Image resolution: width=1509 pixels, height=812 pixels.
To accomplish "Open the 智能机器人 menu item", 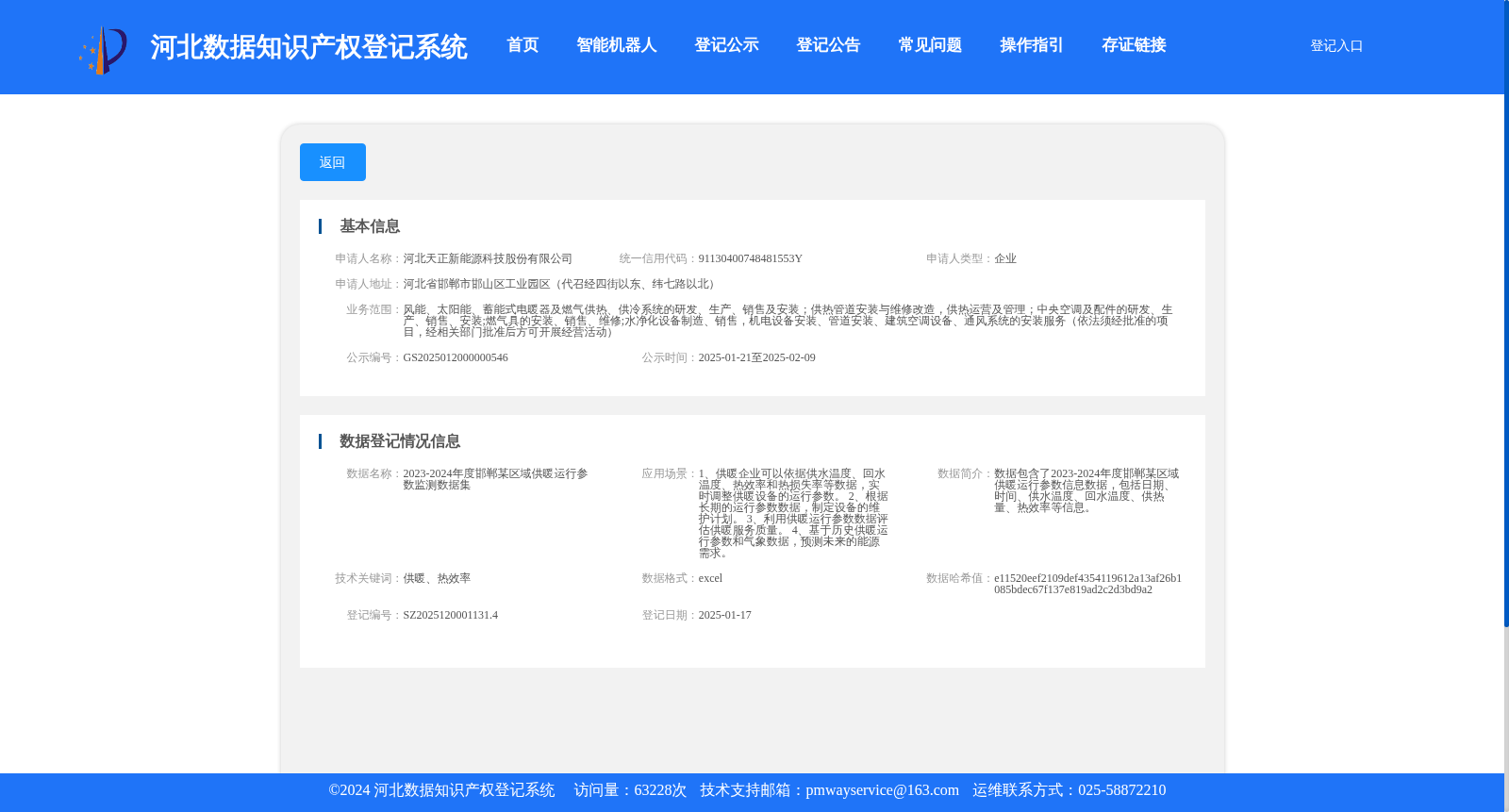I will pyautogui.click(x=616, y=45).
